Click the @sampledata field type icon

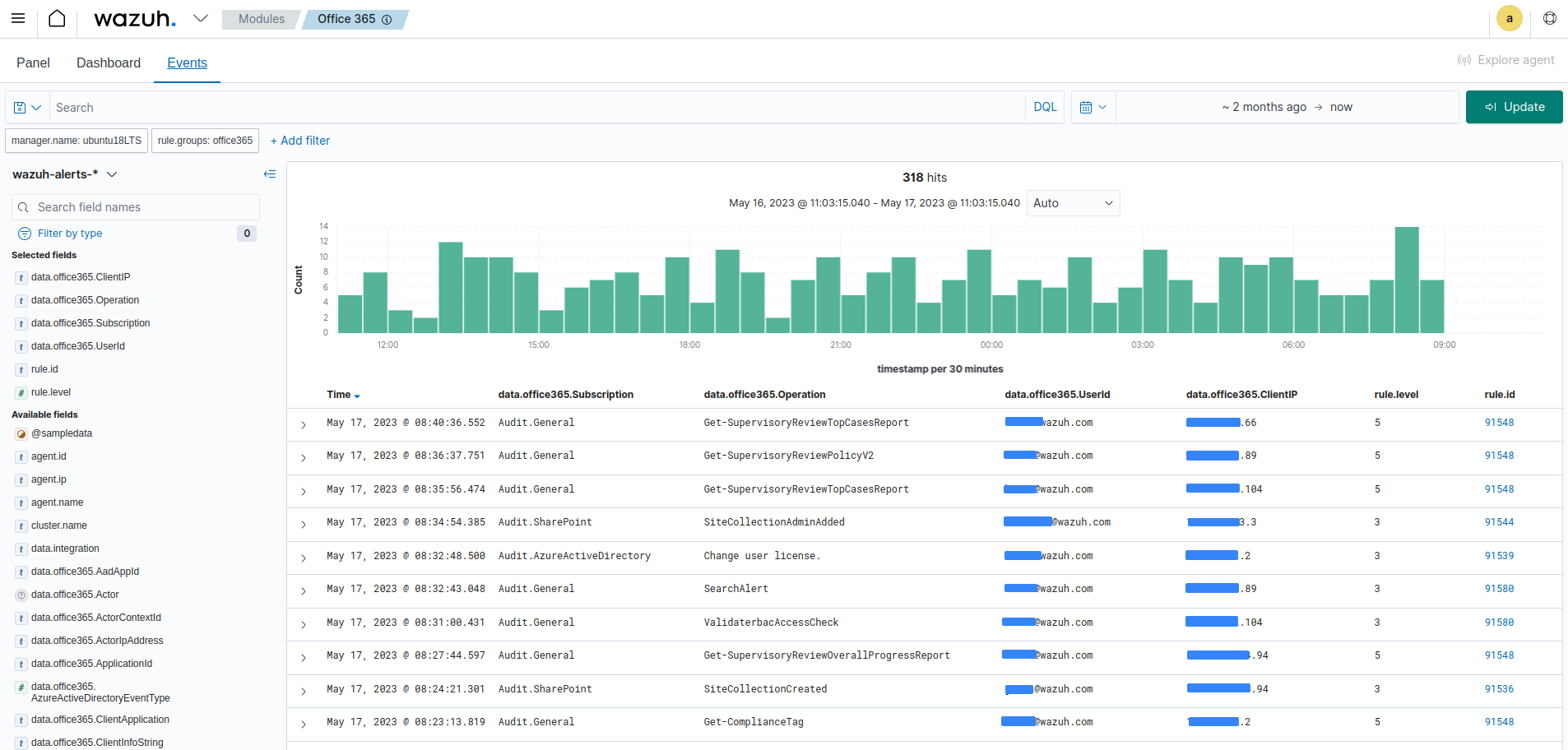[21, 434]
